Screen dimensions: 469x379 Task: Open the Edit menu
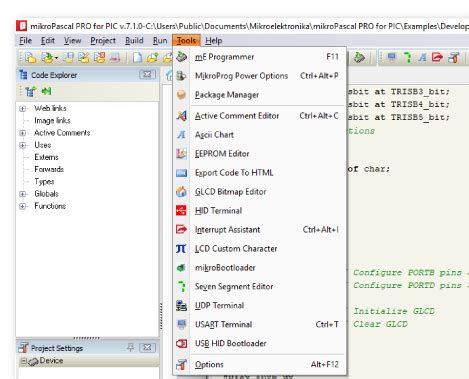(x=48, y=41)
